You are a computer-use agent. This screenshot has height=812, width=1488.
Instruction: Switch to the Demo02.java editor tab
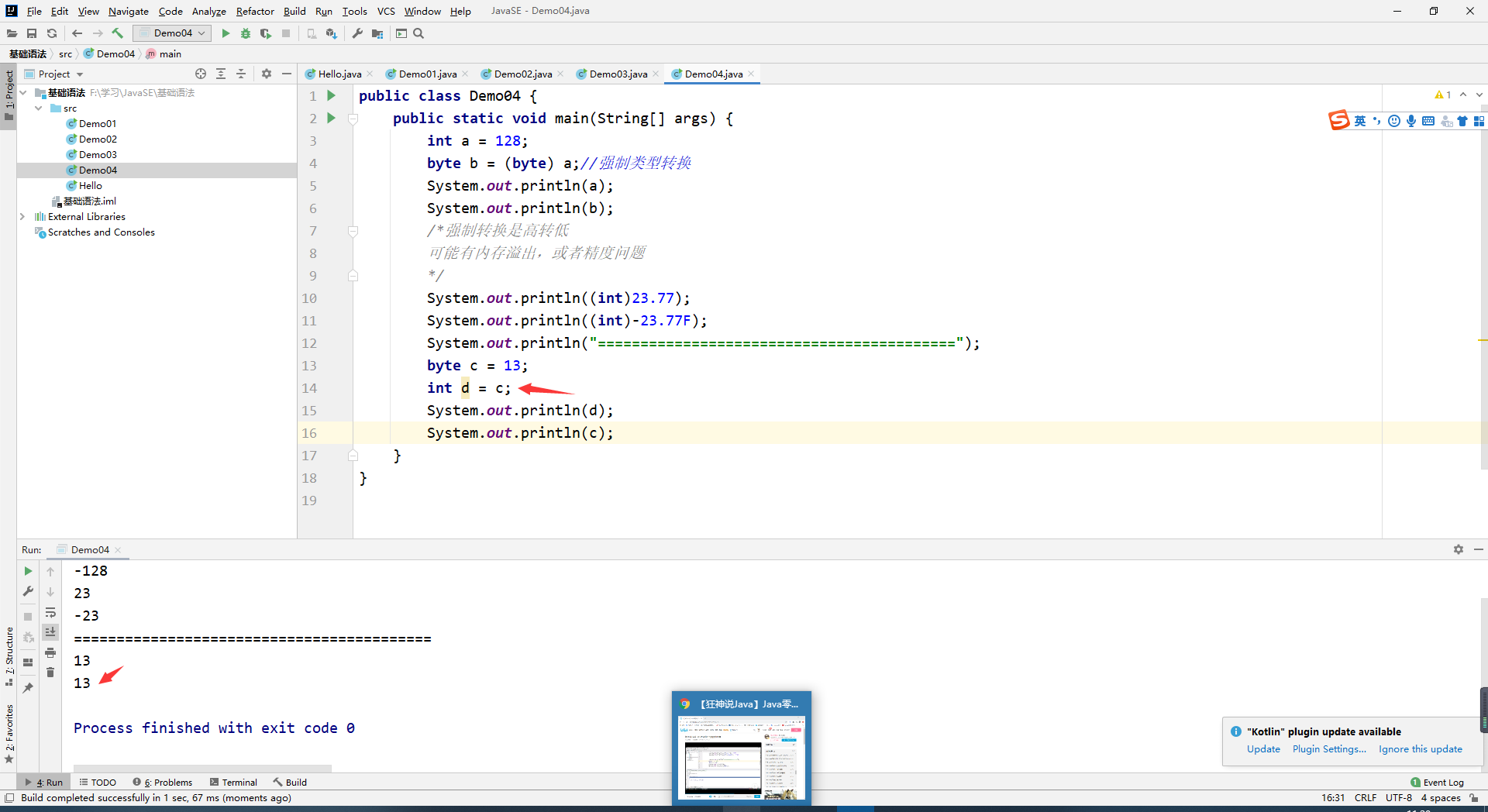point(522,74)
